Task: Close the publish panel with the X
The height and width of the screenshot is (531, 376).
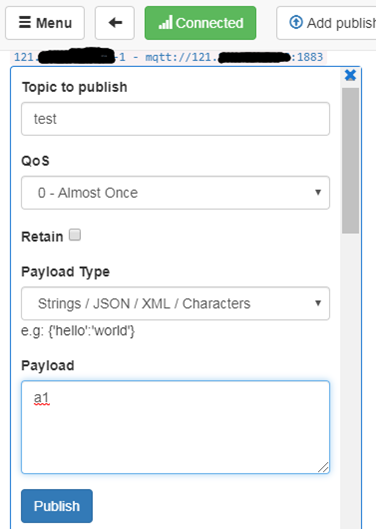Action: pos(350,75)
